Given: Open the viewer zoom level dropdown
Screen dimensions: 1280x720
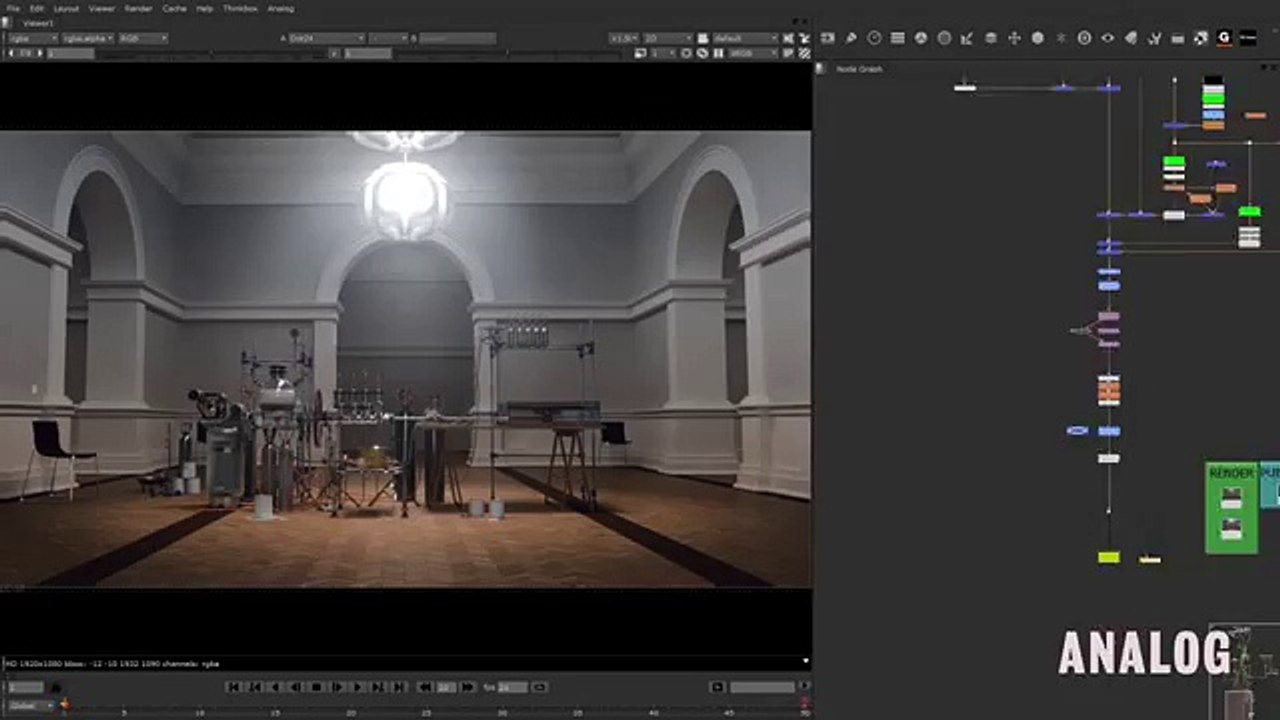Looking at the screenshot, I should [623, 38].
